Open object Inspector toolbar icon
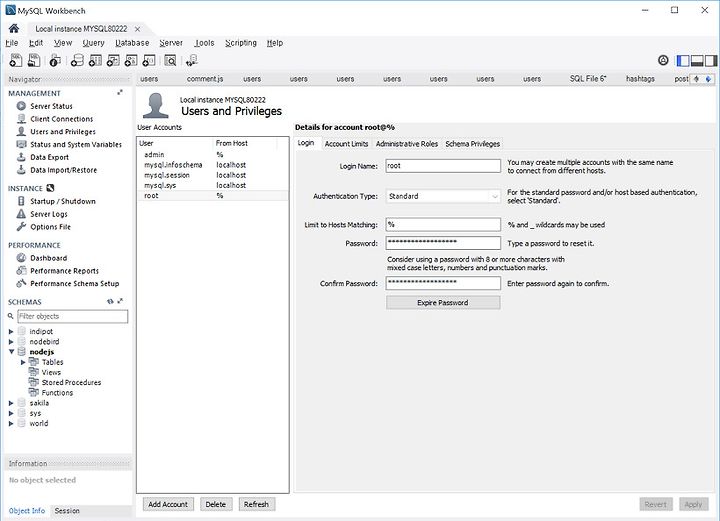The image size is (720, 521). click(x=55, y=60)
